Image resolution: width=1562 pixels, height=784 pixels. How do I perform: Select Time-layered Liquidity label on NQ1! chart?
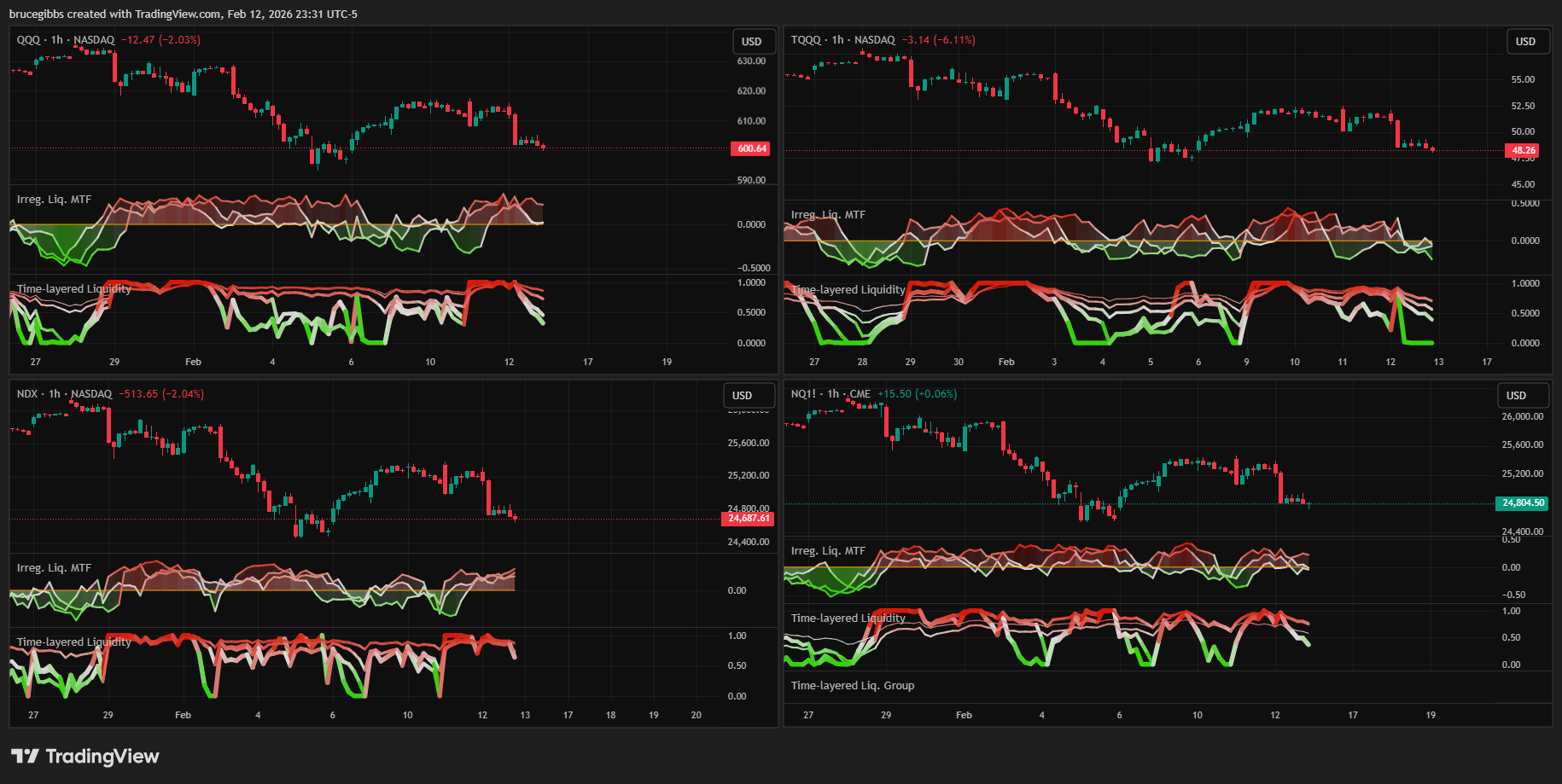(848, 618)
